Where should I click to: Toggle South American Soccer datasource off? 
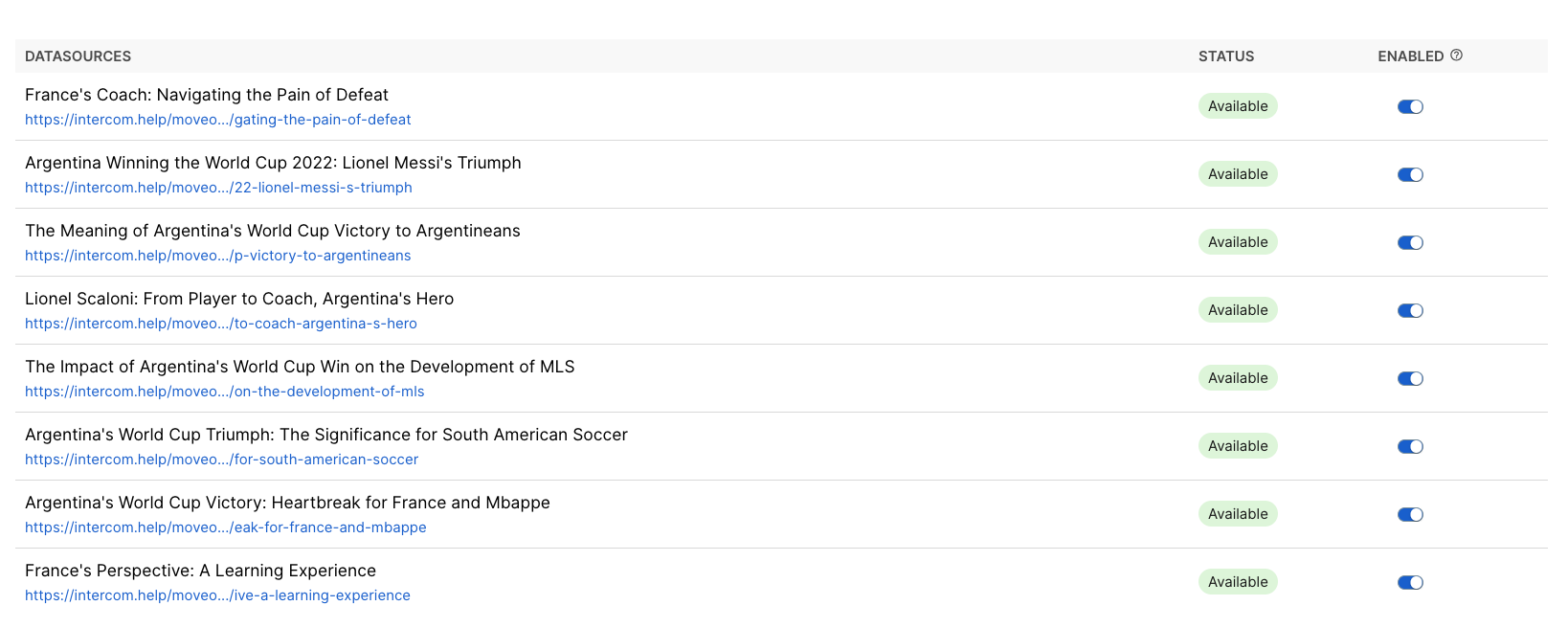(1410, 447)
